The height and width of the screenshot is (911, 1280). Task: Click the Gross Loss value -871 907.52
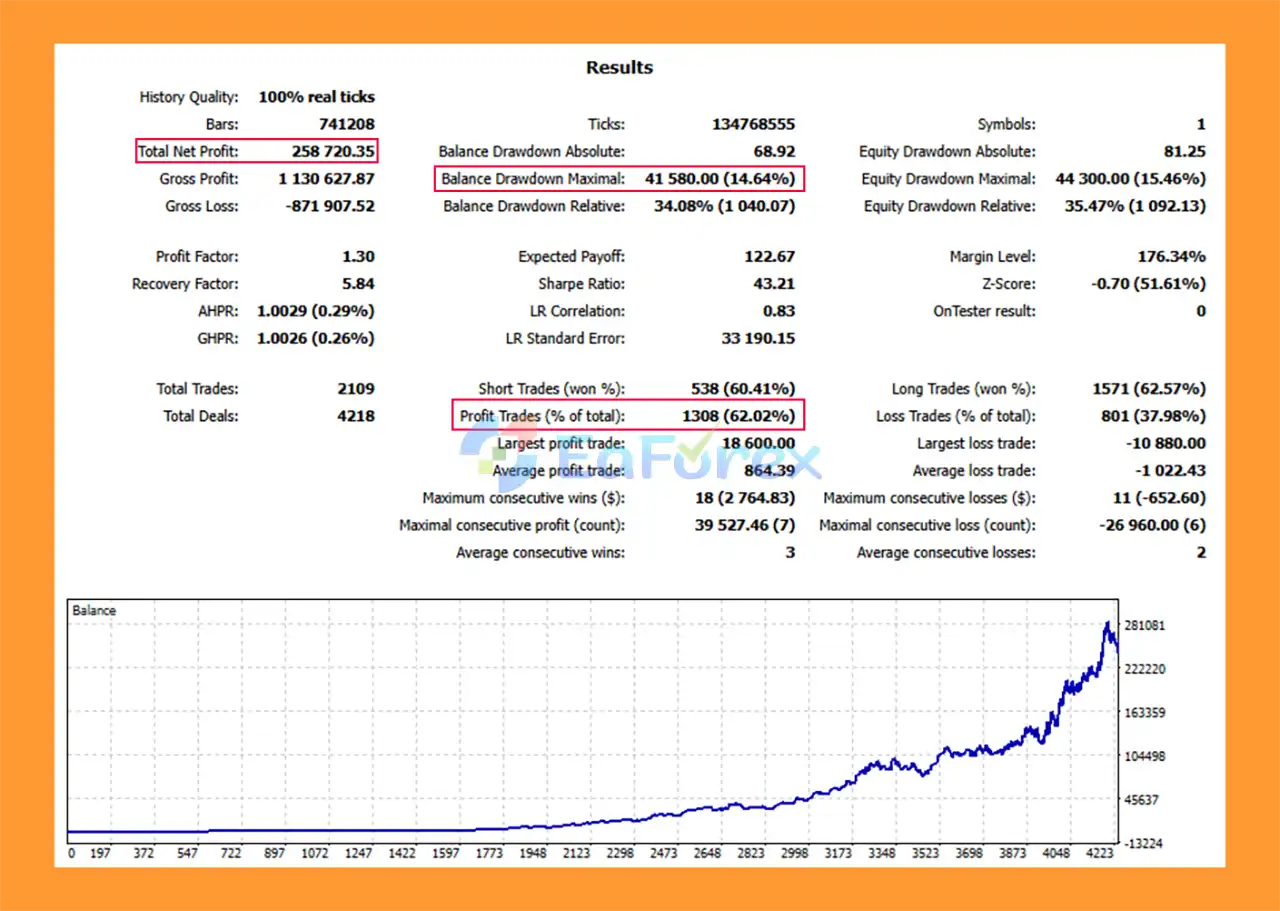coord(328,206)
